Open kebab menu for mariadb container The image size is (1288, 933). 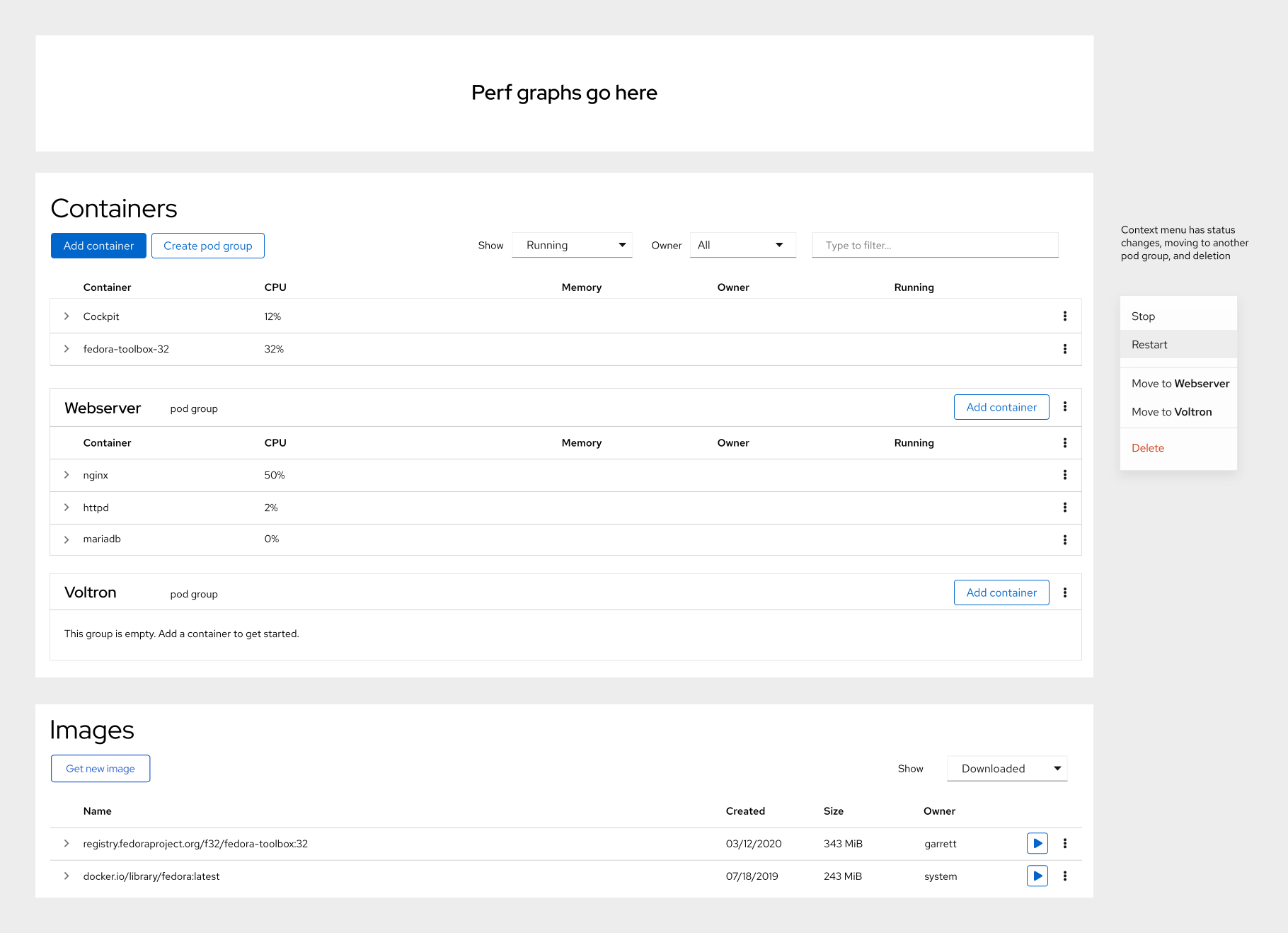click(x=1064, y=540)
